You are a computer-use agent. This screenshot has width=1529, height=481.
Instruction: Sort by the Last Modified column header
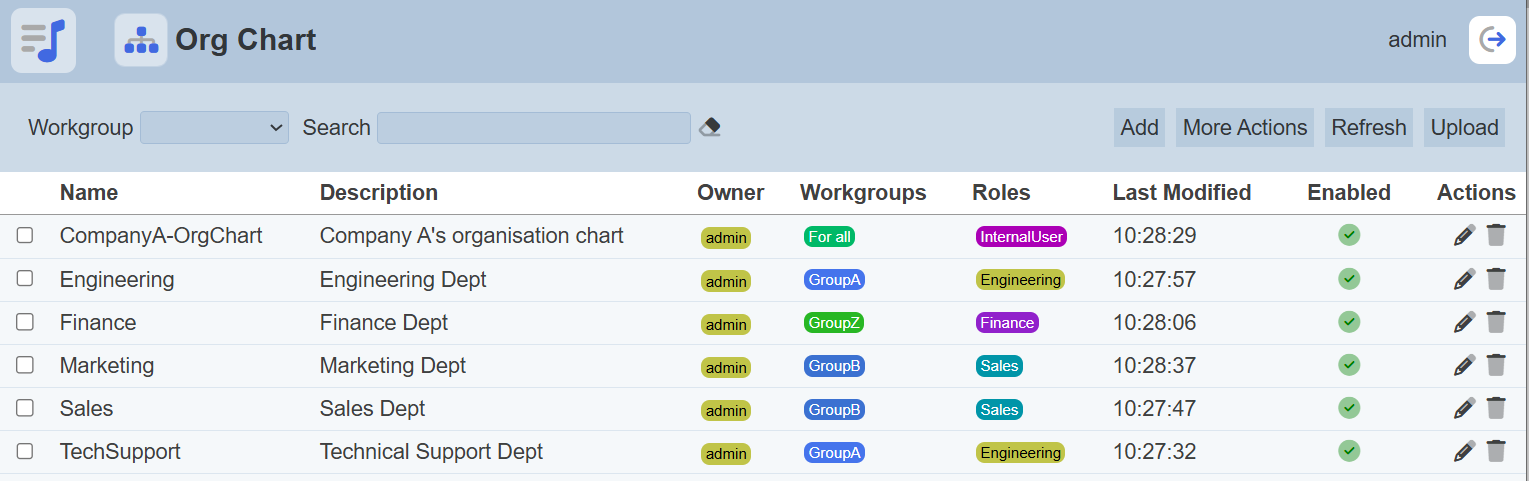click(1181, 192)
